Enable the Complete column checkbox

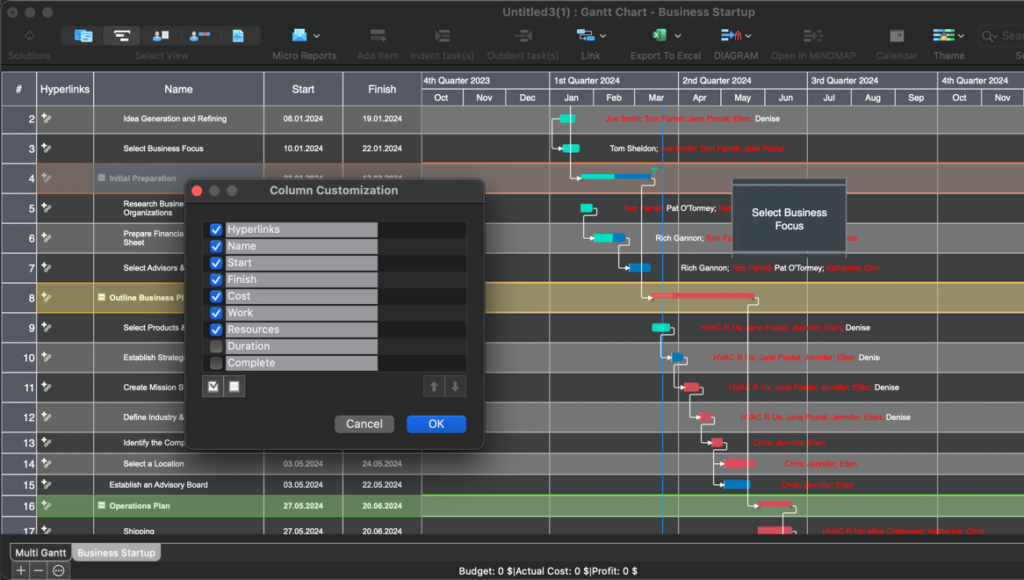coord(215,363)
